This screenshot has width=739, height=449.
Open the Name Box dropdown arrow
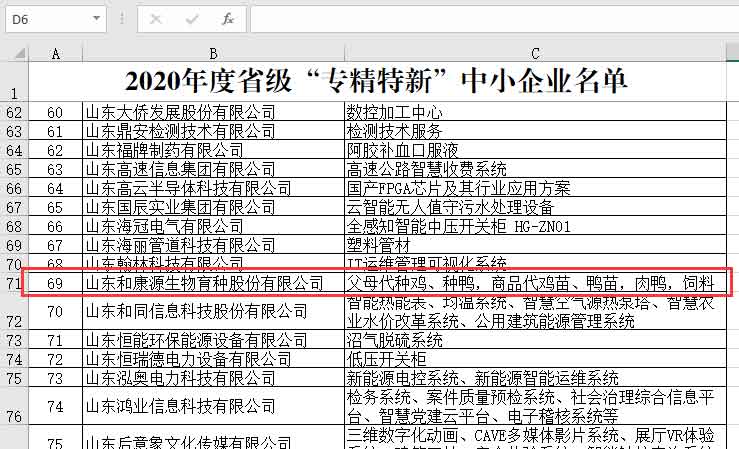pyautogui.click(x=96, y=19)
